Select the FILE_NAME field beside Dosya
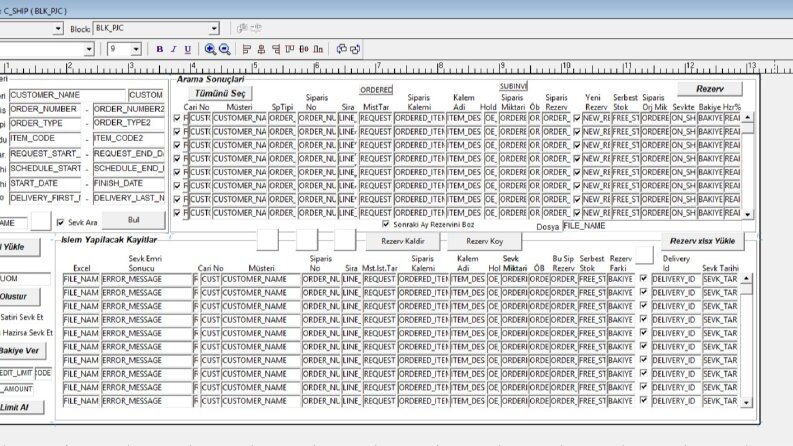Image resolution: width=793 pixels, height=446 pixels. coord(657,226)
